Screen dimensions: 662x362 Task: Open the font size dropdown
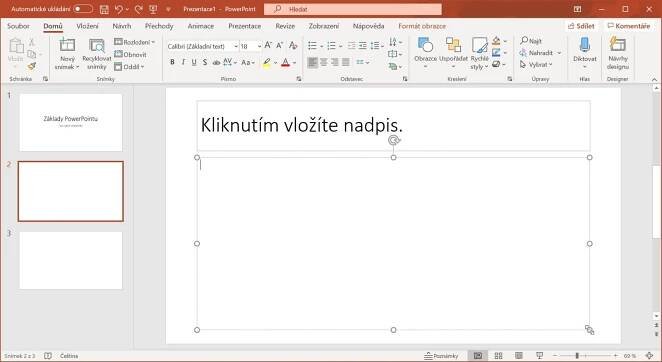259,46
